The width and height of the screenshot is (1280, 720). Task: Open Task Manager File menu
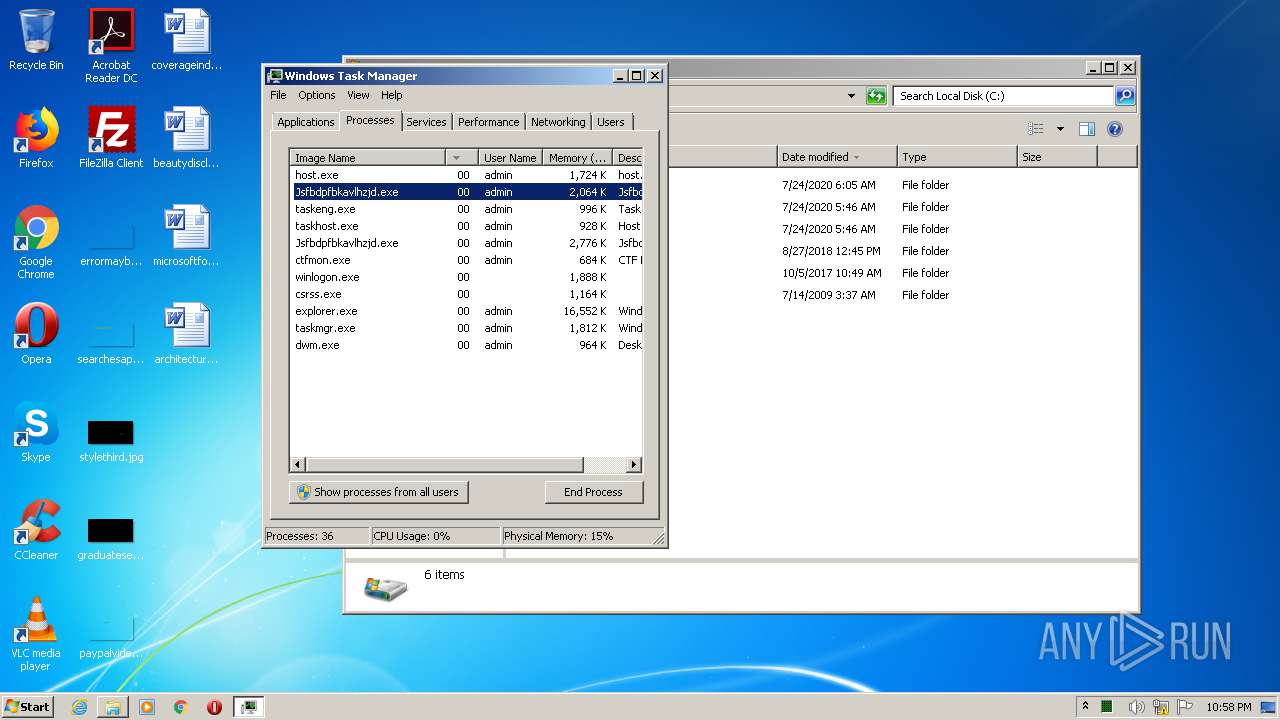coord(278,95)
